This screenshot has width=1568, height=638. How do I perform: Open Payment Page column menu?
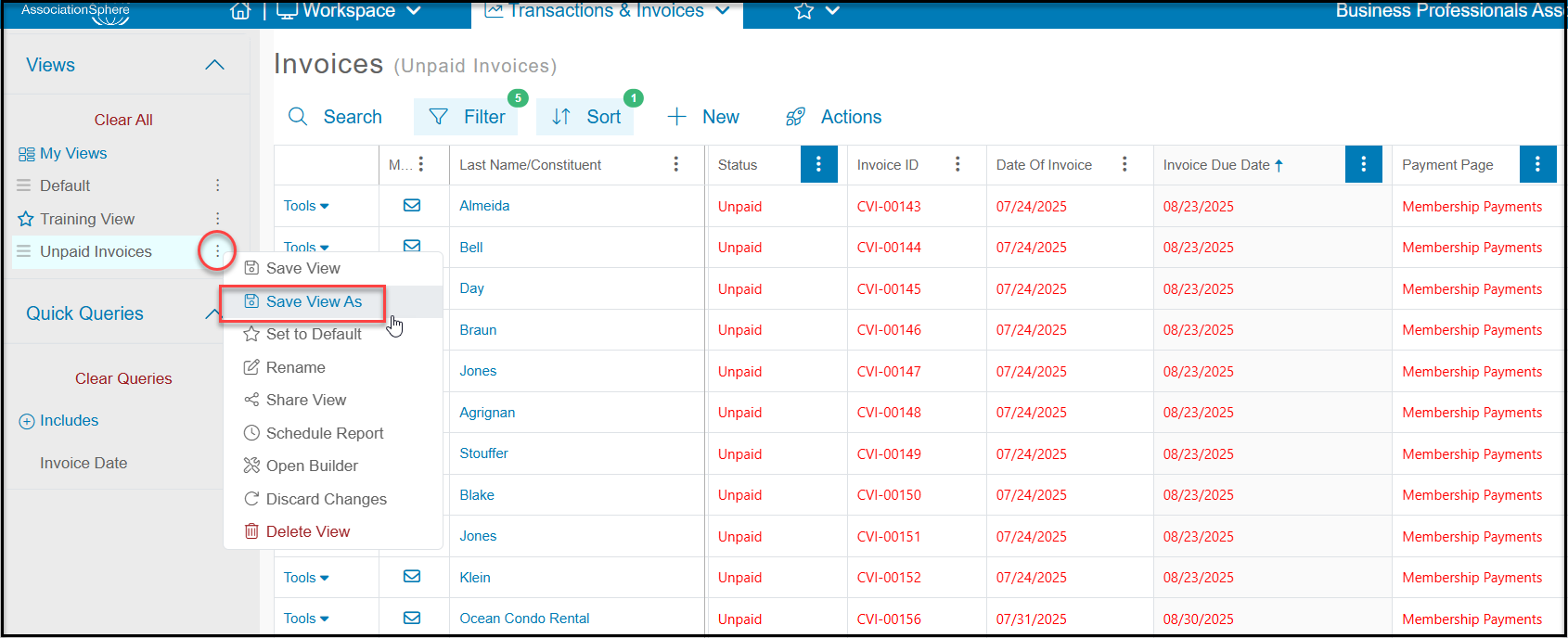(x=1537, y=164)
